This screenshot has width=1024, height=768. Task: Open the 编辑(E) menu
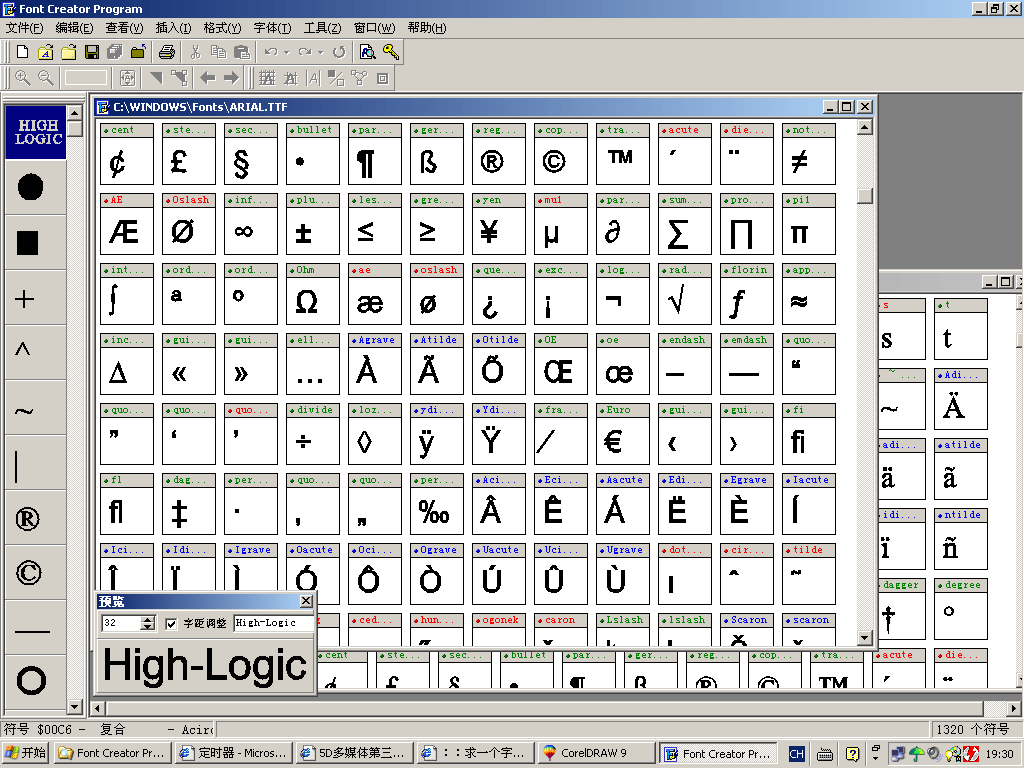pos(74,27)
